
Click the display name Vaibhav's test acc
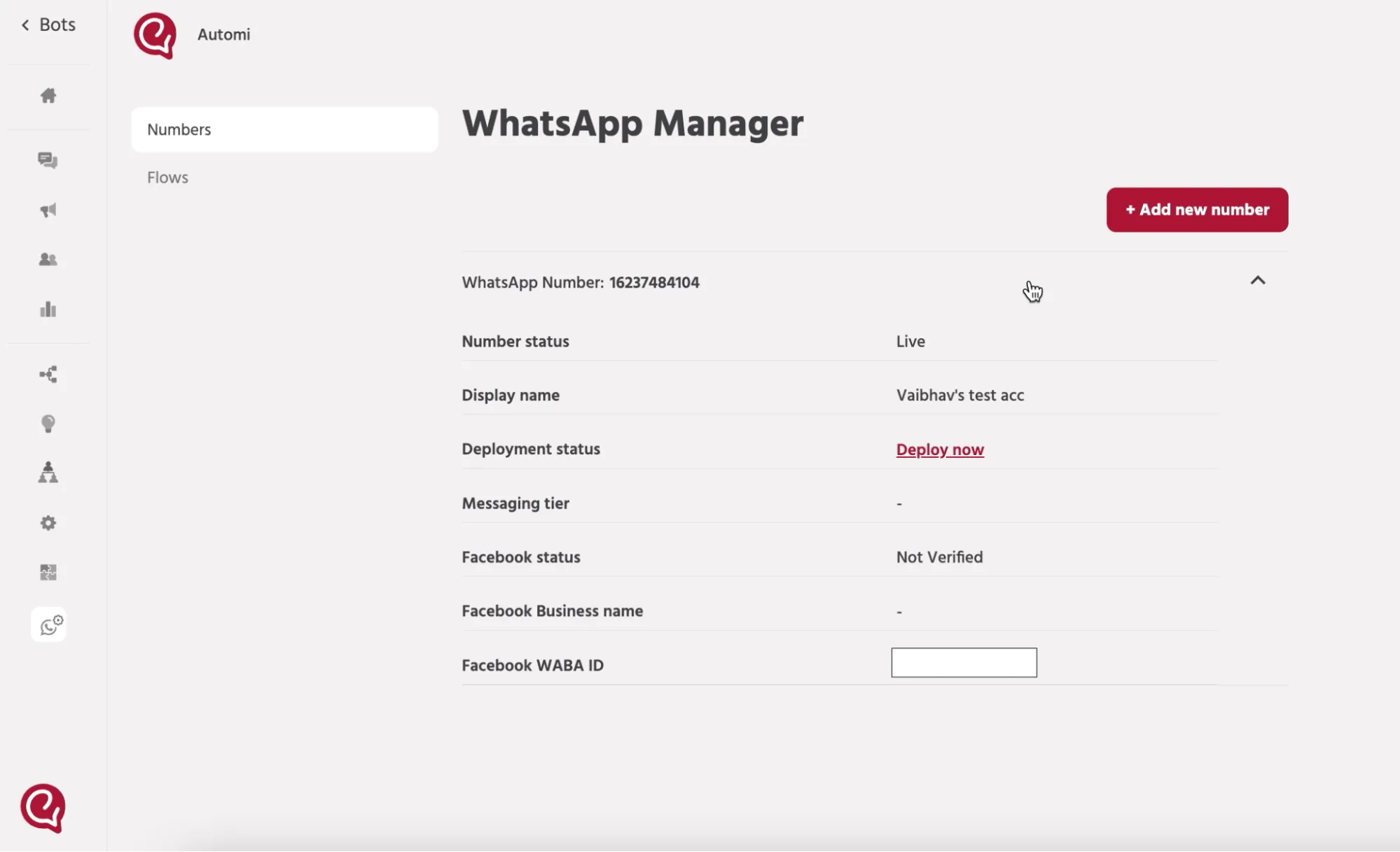pos(960,396)
